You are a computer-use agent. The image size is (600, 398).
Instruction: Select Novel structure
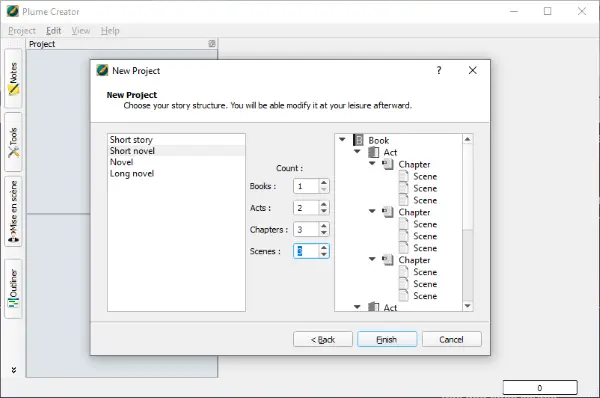pos(176,162)
